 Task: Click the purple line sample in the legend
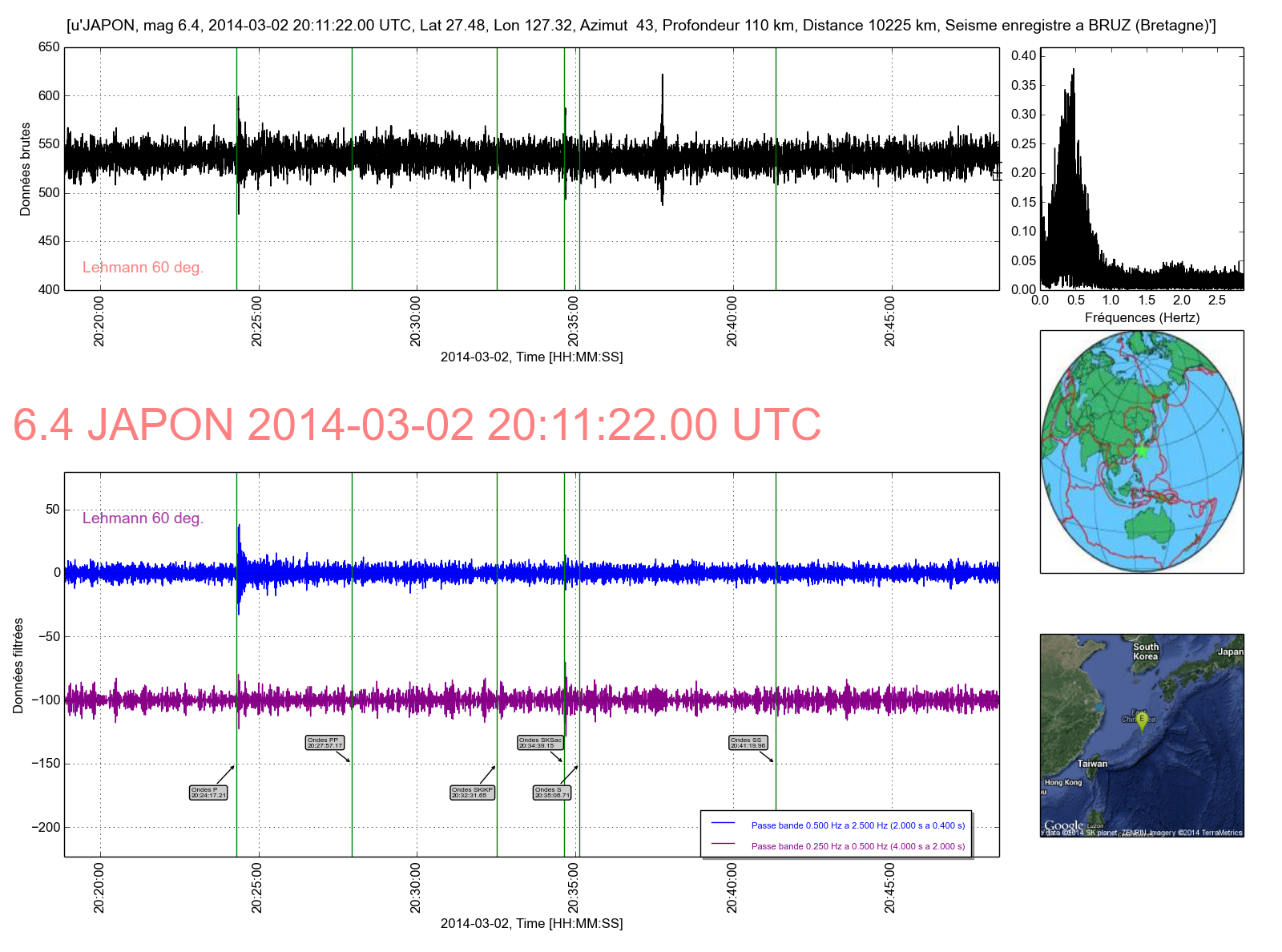click(x=723, y=845)
